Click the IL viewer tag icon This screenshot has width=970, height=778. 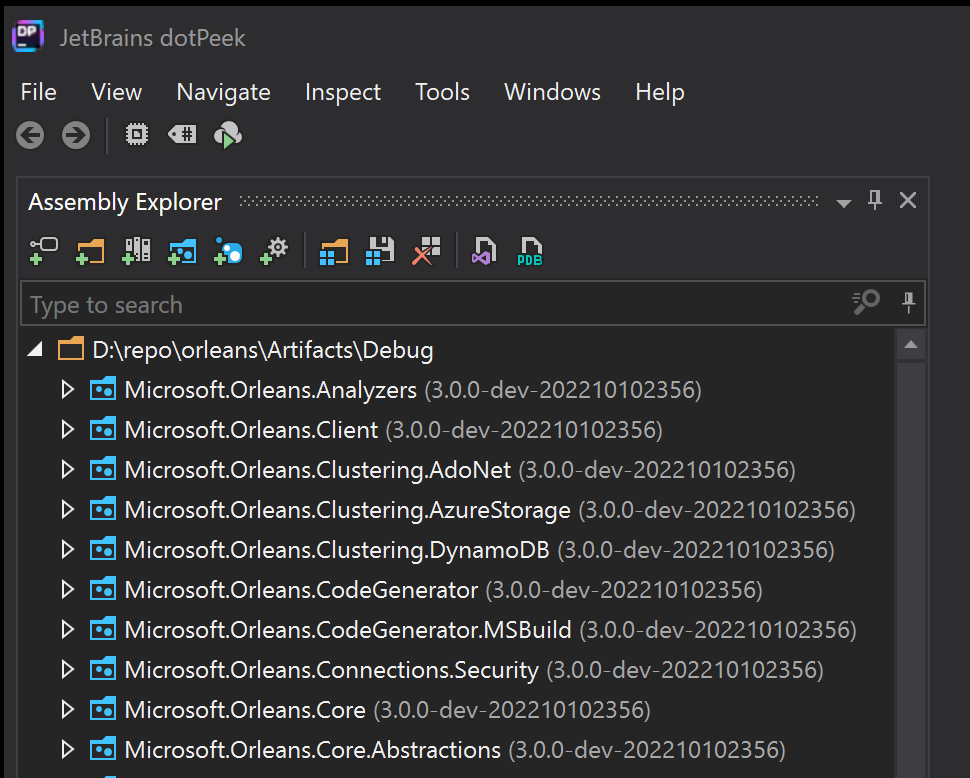(x=182, y=134)
